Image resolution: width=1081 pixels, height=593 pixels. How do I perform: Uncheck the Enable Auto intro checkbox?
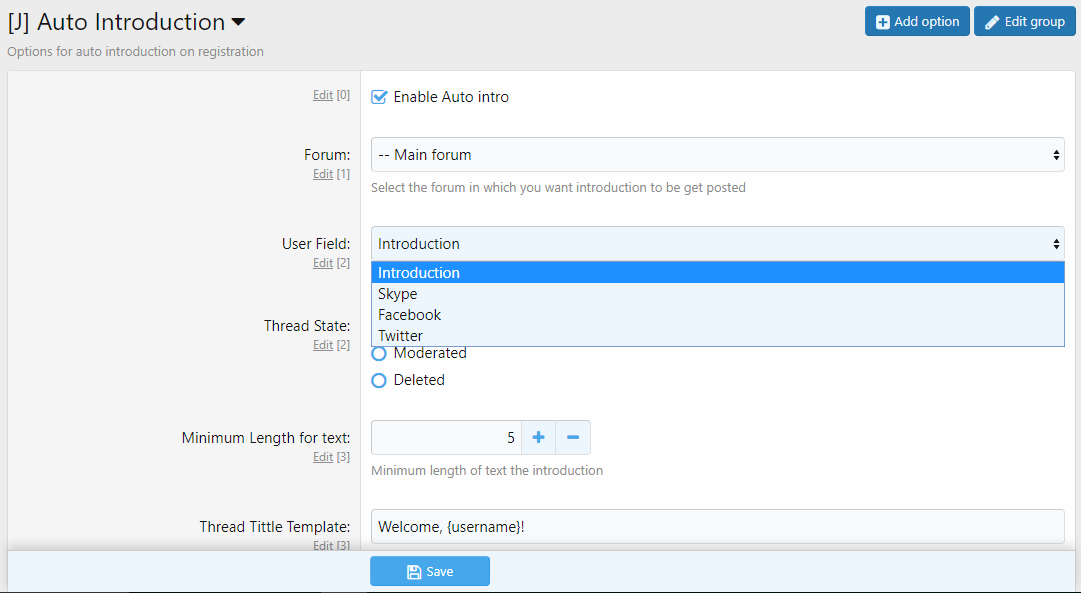(379, 97)
